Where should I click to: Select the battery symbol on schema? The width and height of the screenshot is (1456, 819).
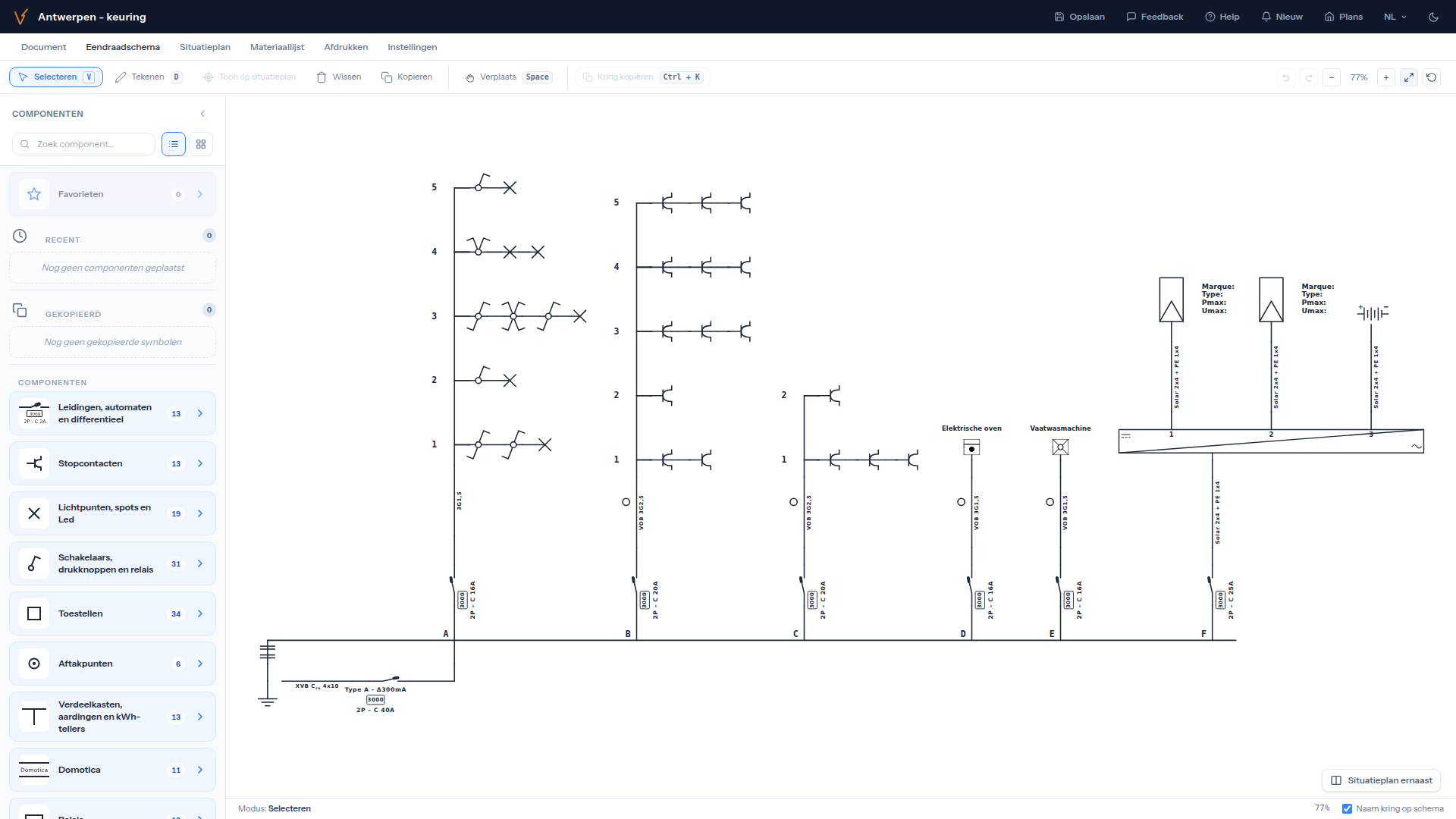pos(1373,312)
